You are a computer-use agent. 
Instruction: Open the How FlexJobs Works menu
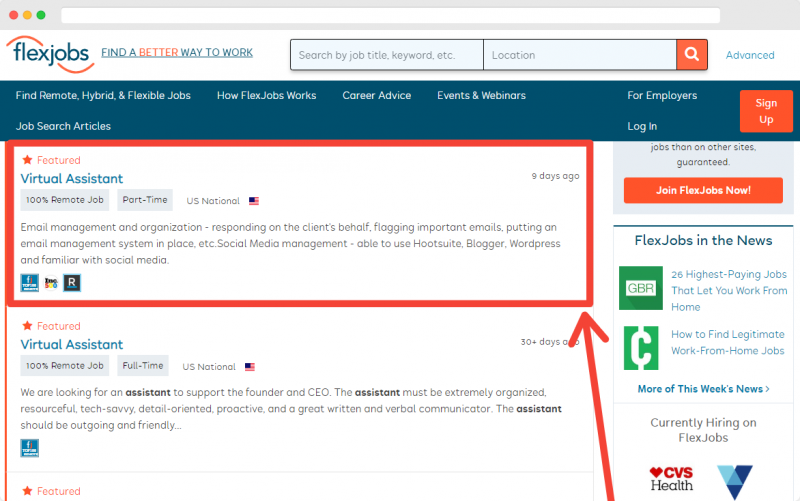[x=266, y=95]
